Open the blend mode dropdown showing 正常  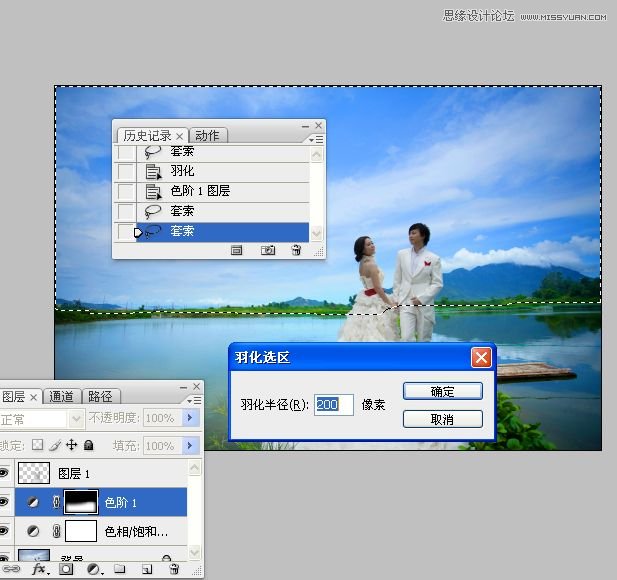(77, 419)
